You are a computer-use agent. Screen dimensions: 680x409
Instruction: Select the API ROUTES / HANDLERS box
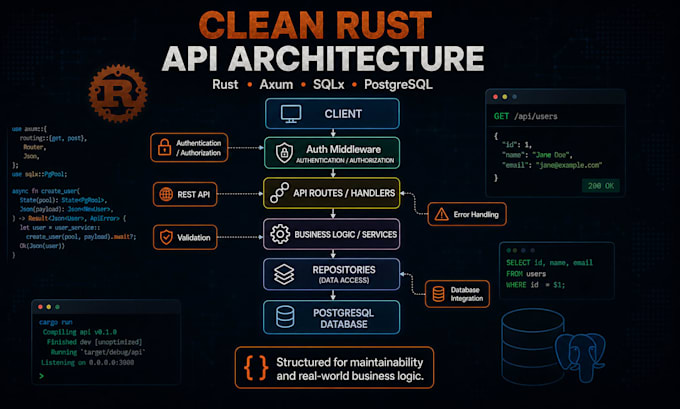(332, 193)
